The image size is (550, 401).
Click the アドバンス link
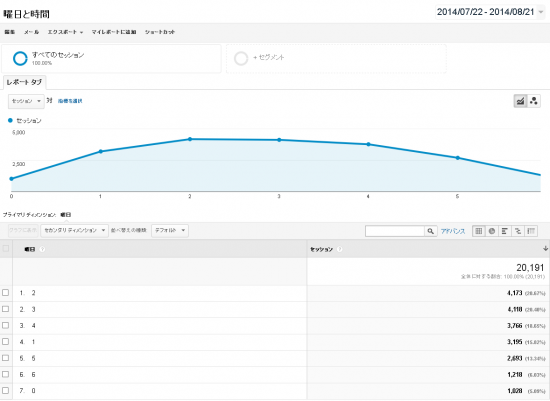pos(453,231)
